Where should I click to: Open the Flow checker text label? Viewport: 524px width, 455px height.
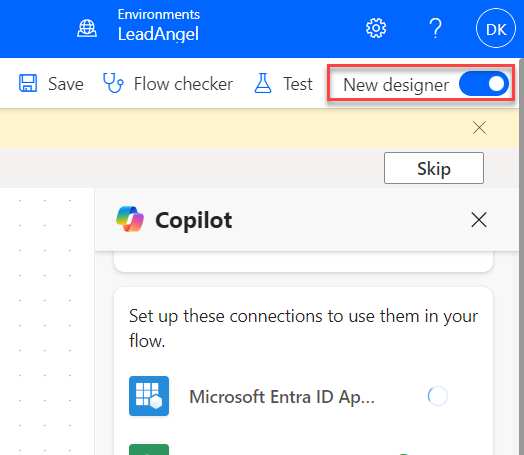click(x=183, y=84)
